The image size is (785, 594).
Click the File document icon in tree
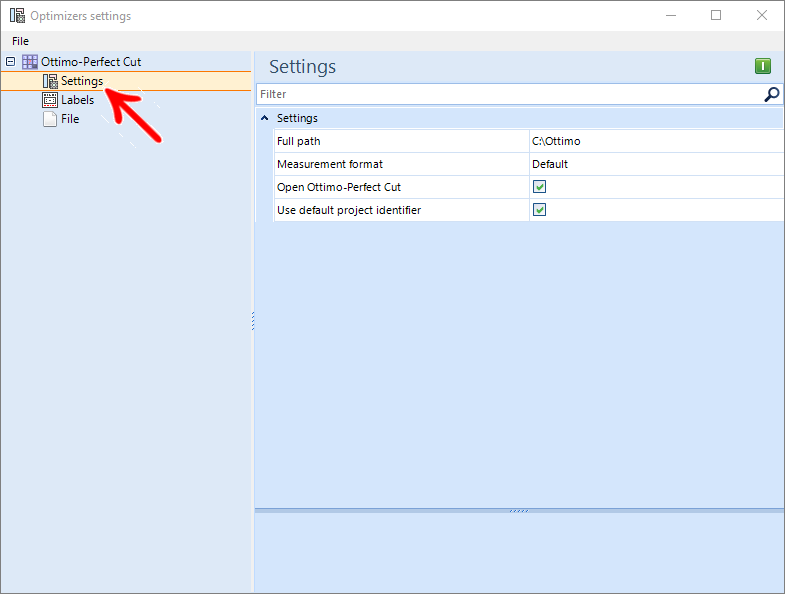50,119
